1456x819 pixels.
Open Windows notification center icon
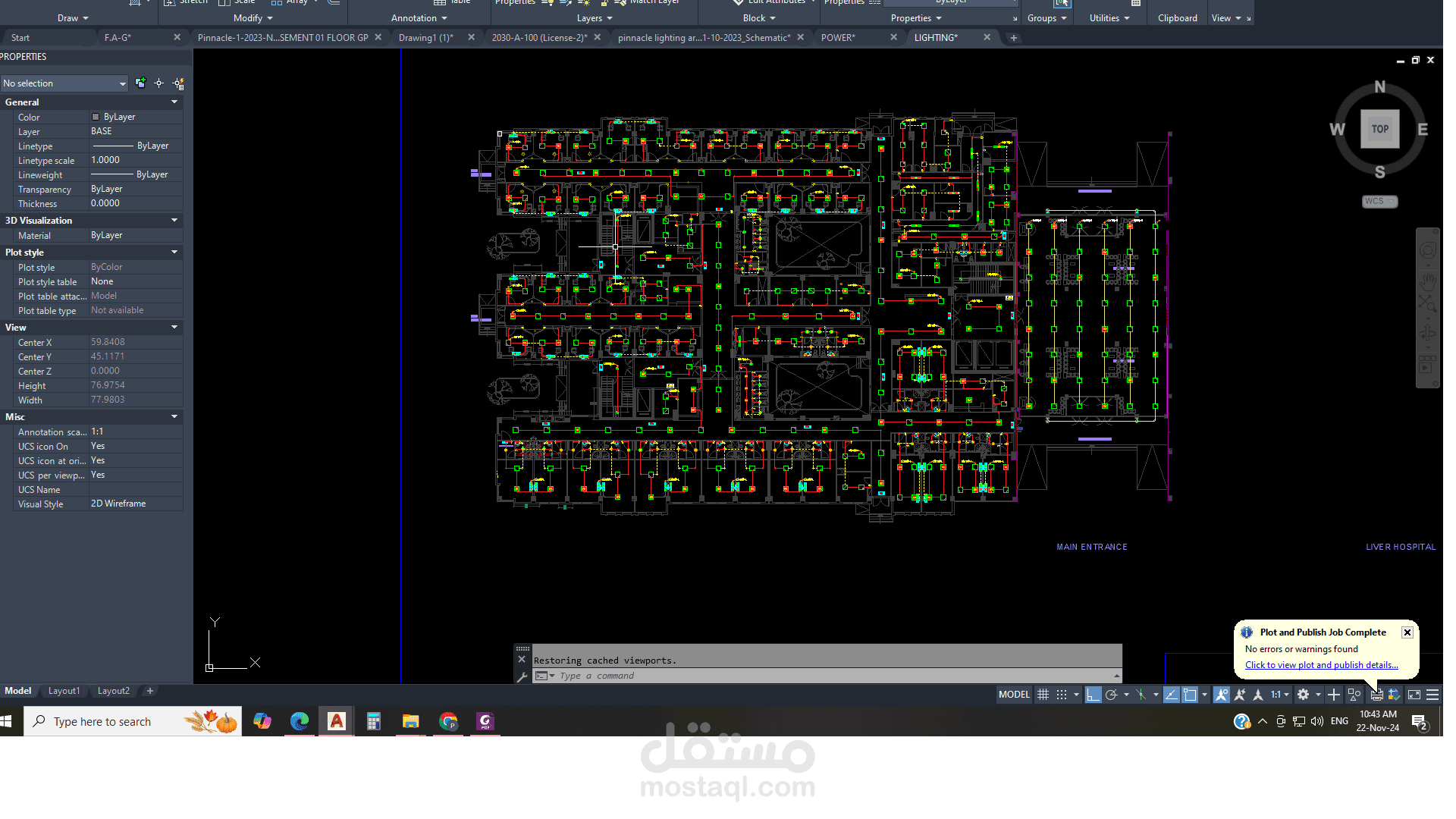1420,722
